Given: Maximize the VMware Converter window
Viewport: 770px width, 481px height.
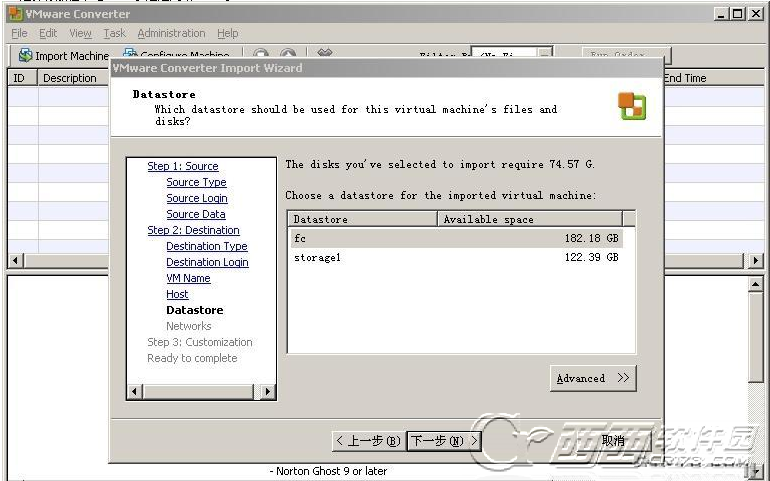Looking at the screenshot, I should tap(738, 14).
